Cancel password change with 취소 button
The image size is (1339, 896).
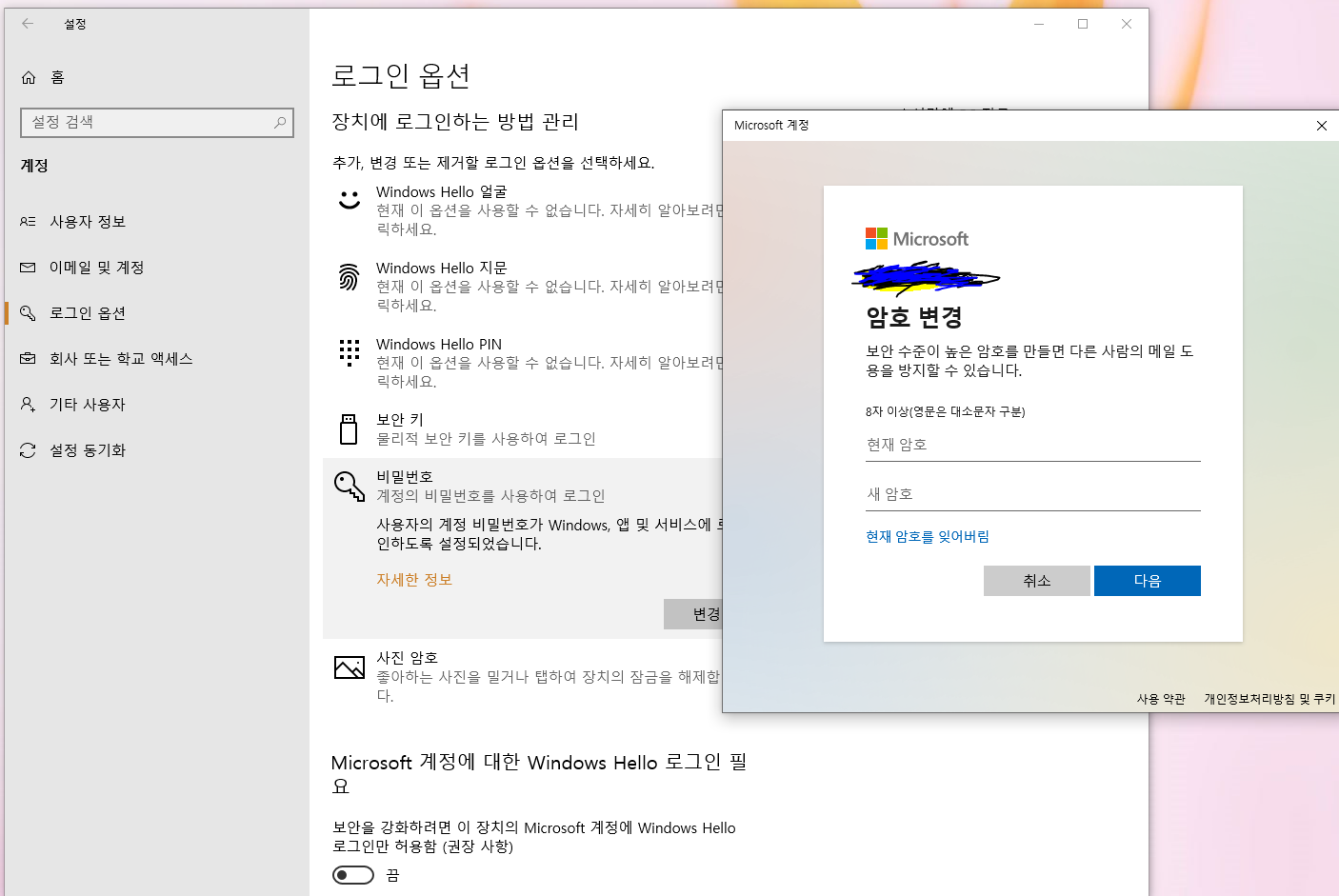pos(1036,580)
